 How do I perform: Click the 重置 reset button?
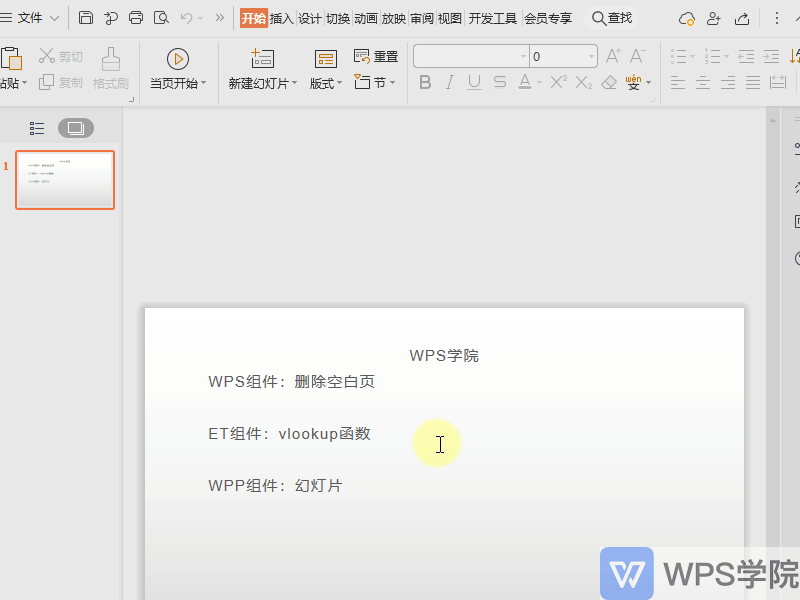pos(376,57)
